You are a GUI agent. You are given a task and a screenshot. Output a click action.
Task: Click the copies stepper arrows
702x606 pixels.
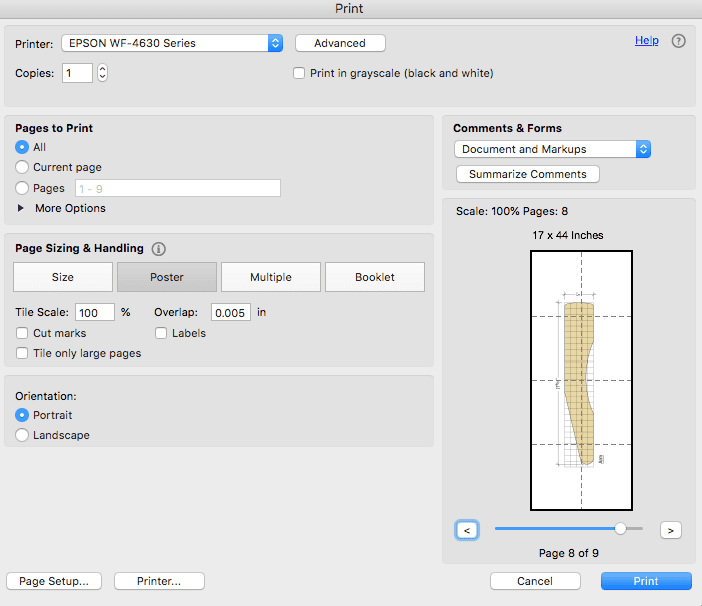[x=102, y=73]
